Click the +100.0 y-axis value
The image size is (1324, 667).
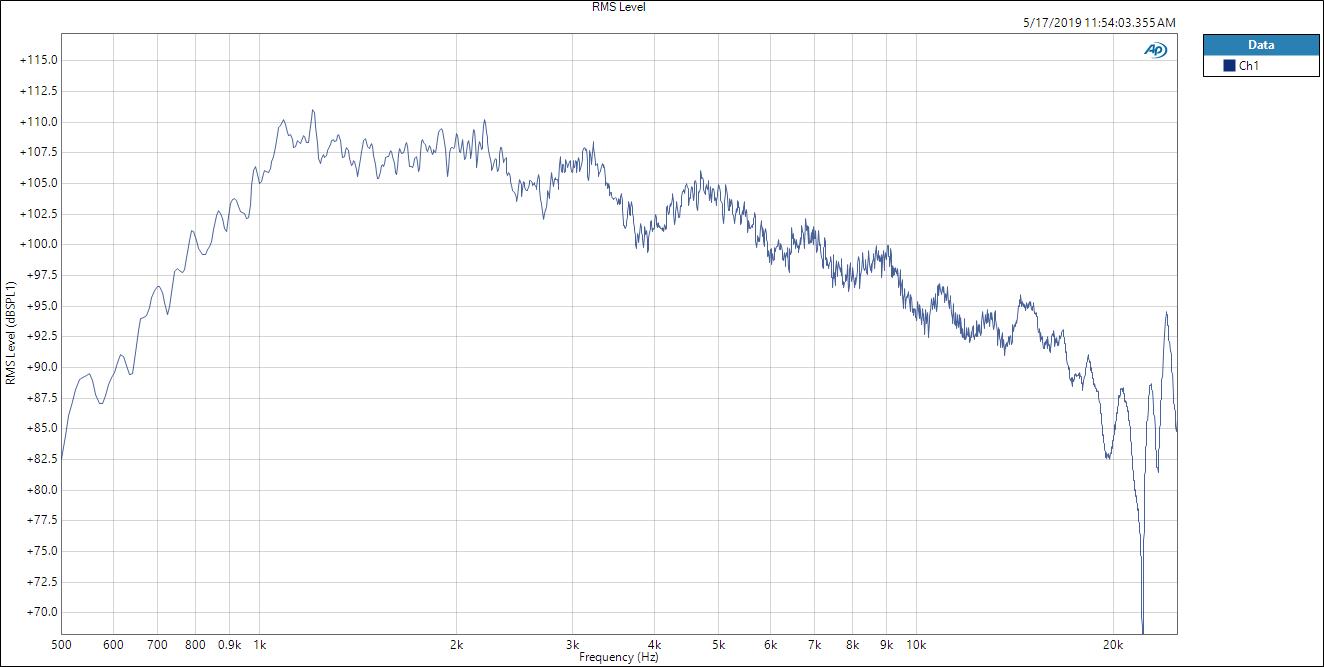coord(39,244)
